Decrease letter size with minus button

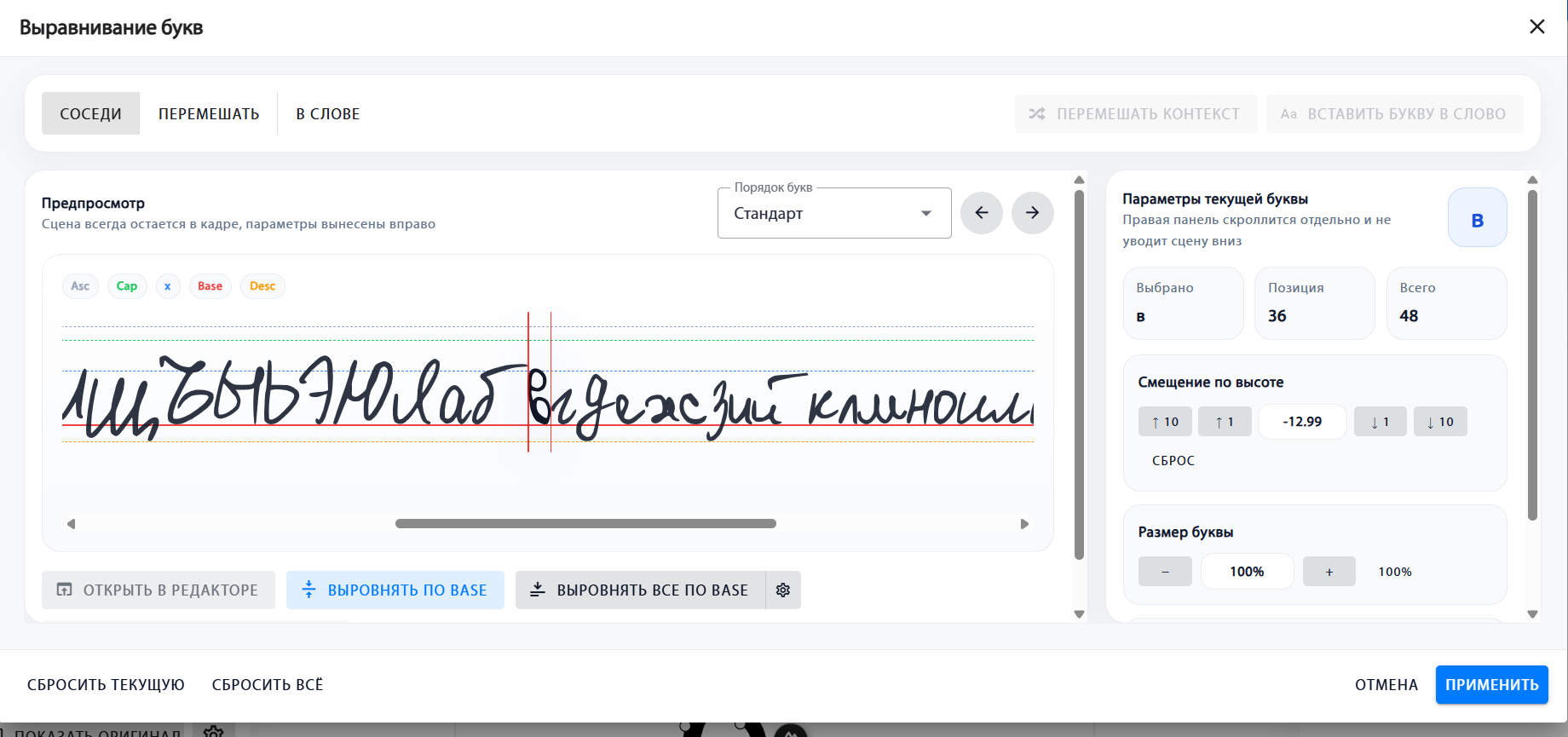click(1165, 572)
